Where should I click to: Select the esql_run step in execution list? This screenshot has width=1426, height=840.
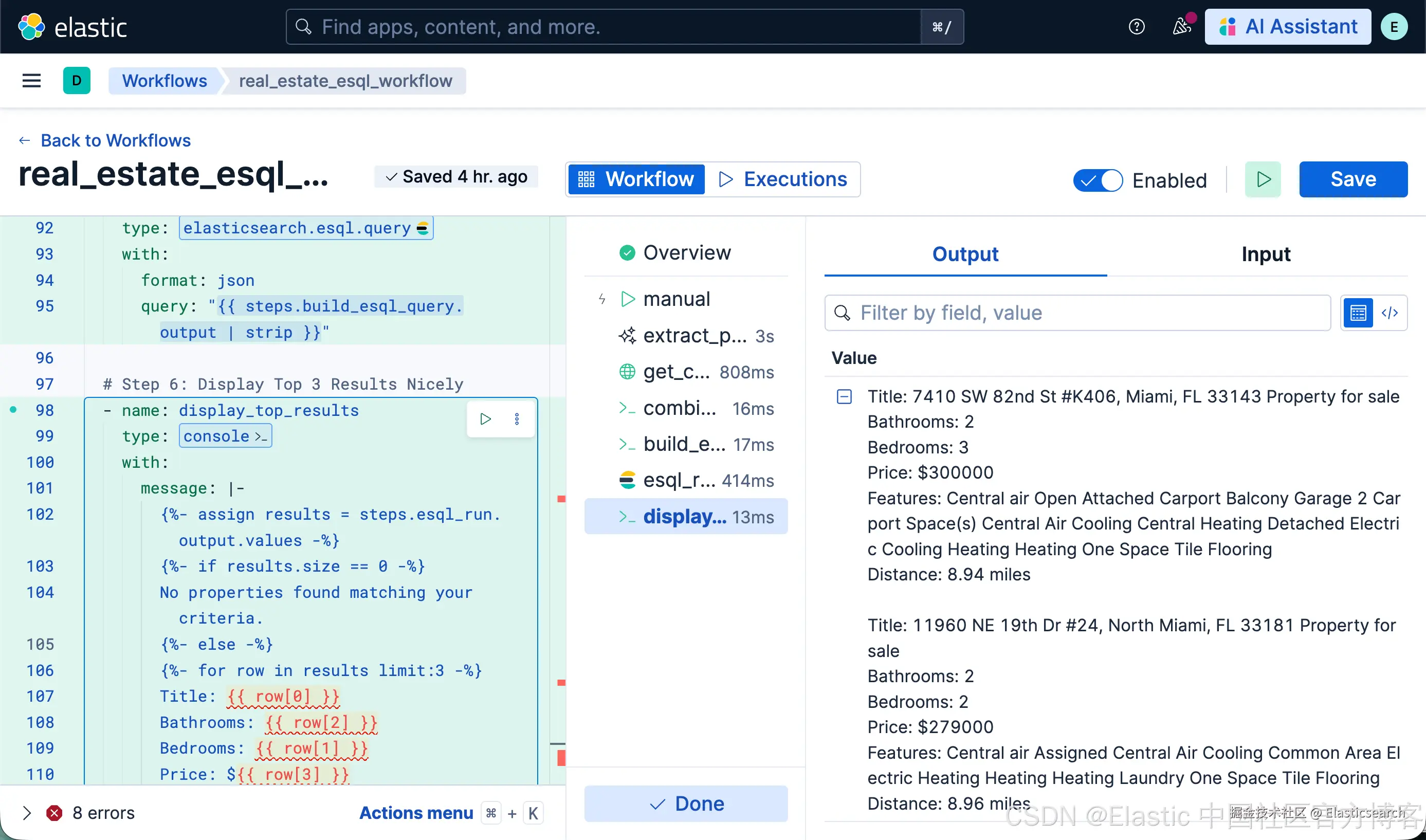point(686,480)
